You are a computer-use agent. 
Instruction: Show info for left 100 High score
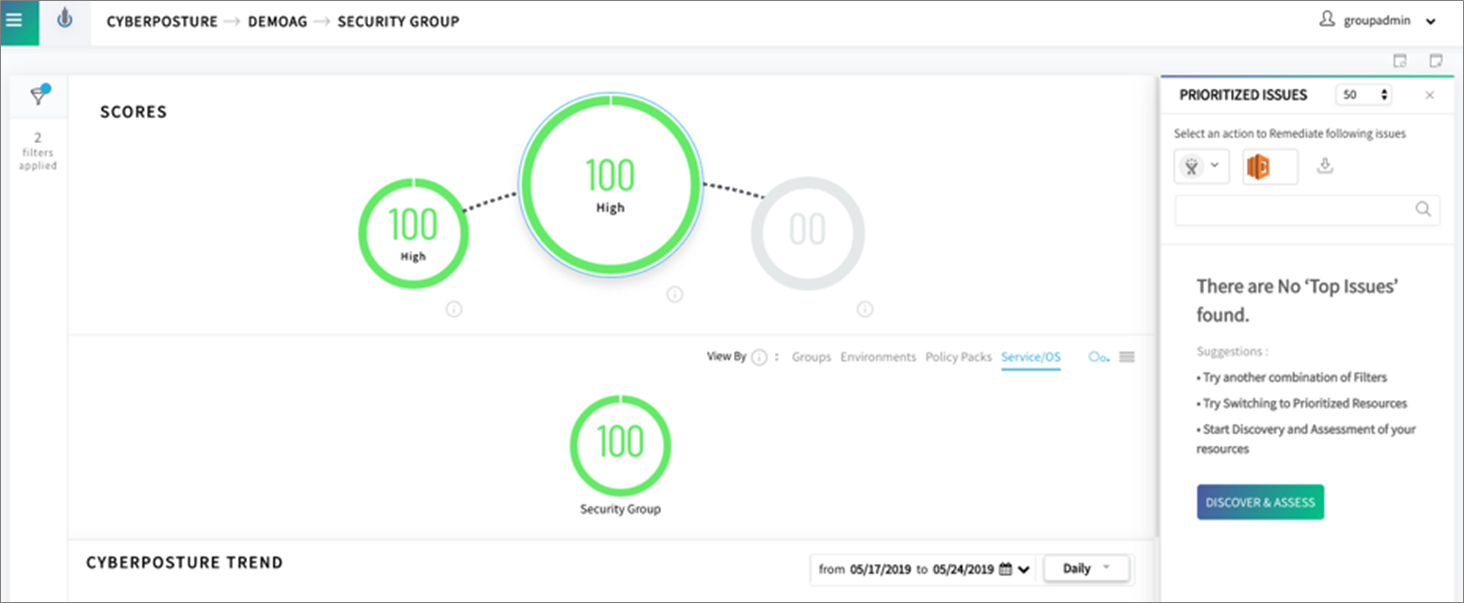coord(453,309)
